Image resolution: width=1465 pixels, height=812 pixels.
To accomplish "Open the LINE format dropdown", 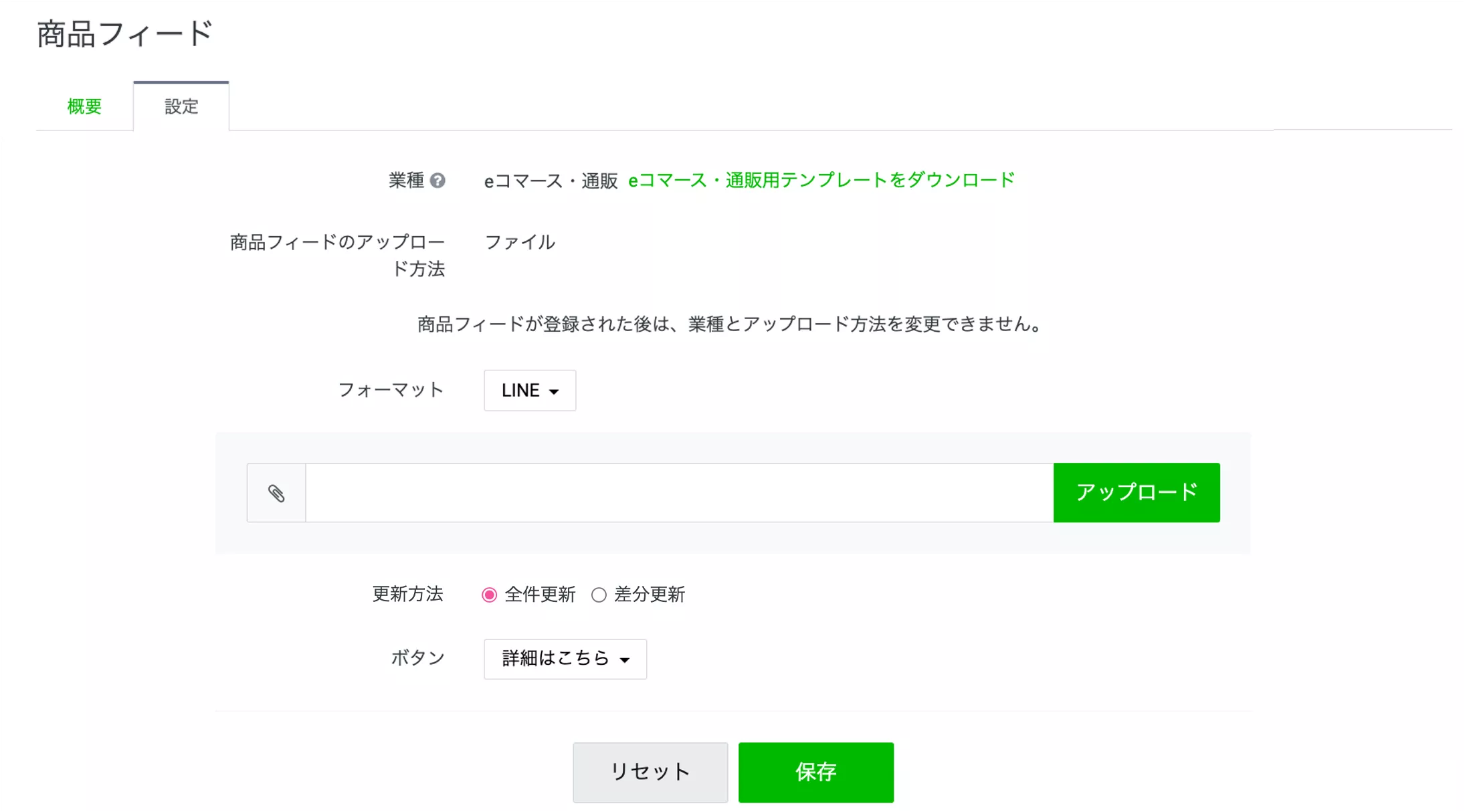I will coord(530,391).
